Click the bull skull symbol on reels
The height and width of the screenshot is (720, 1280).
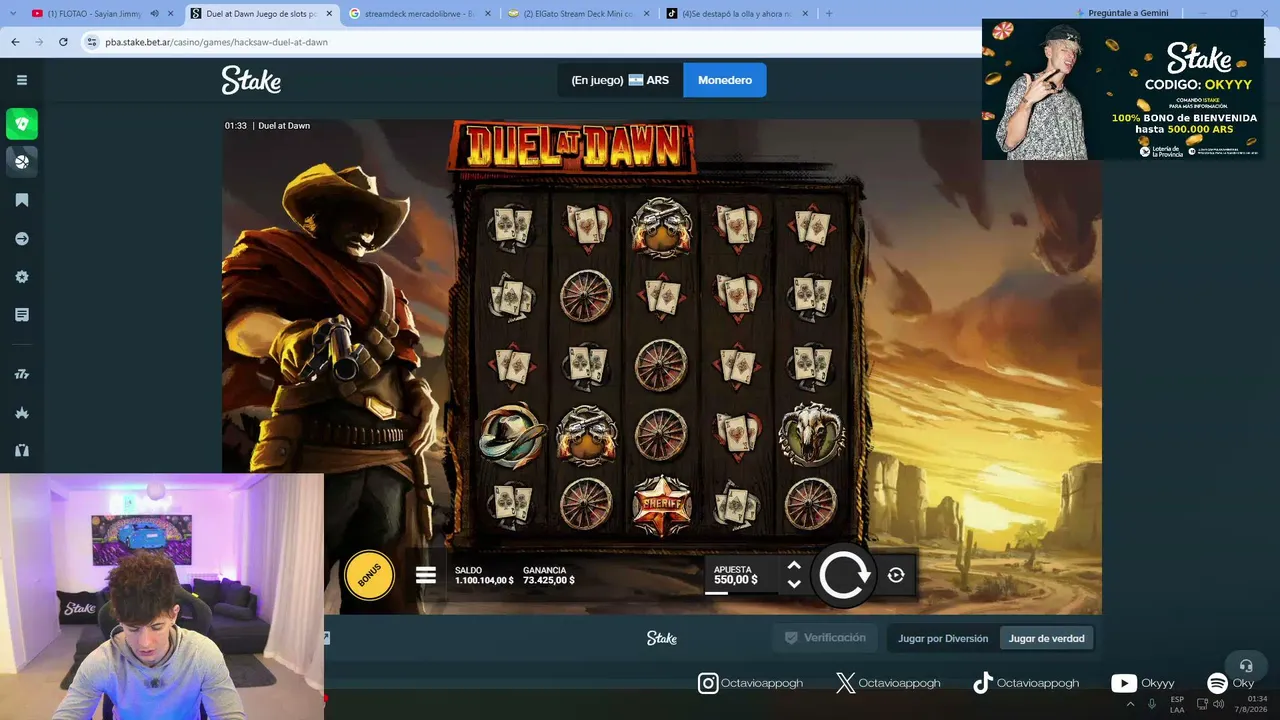point(811,434)
